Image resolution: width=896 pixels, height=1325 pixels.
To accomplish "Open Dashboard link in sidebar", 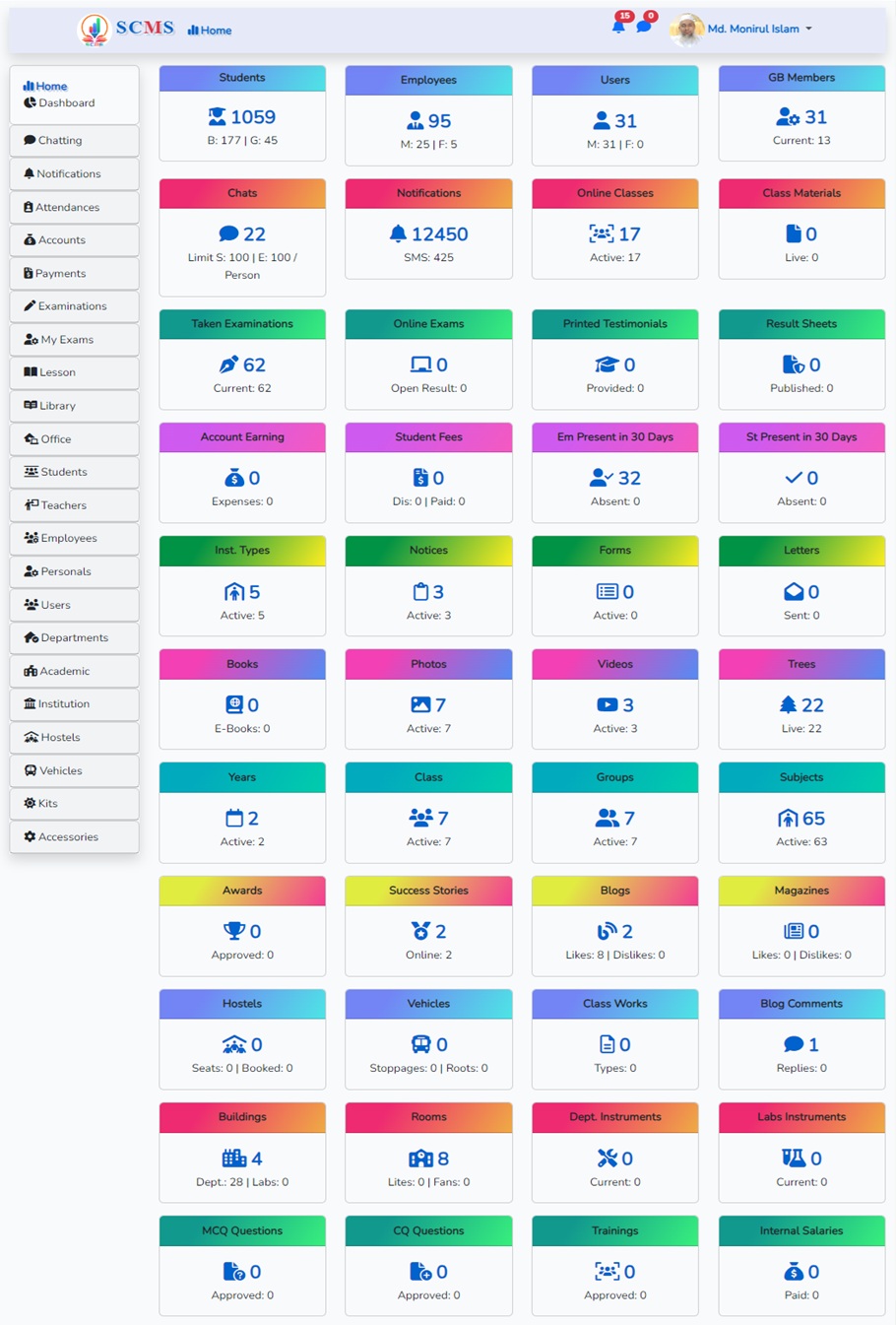I will 66,103.
